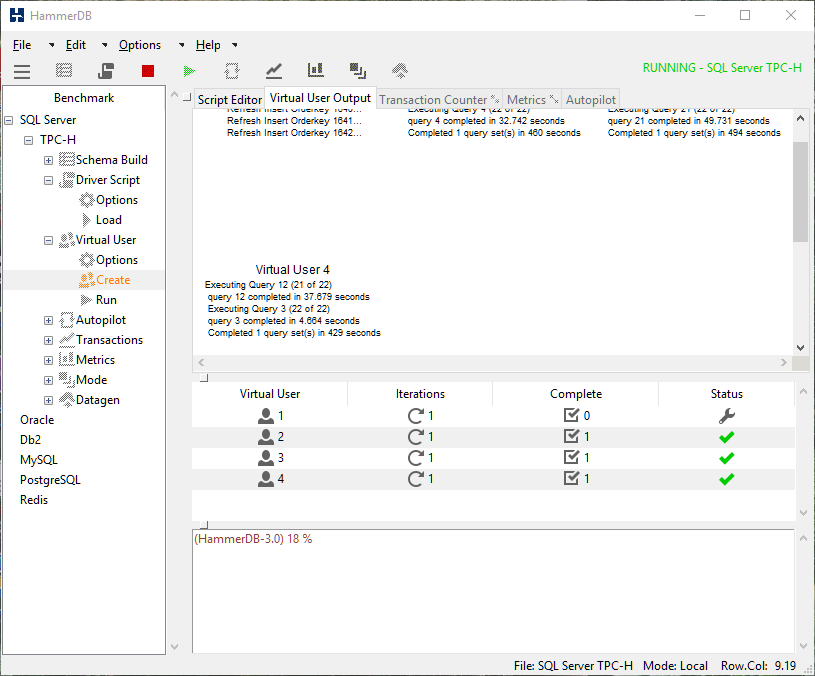Click green checkmark status for user 3

(727, 458)
